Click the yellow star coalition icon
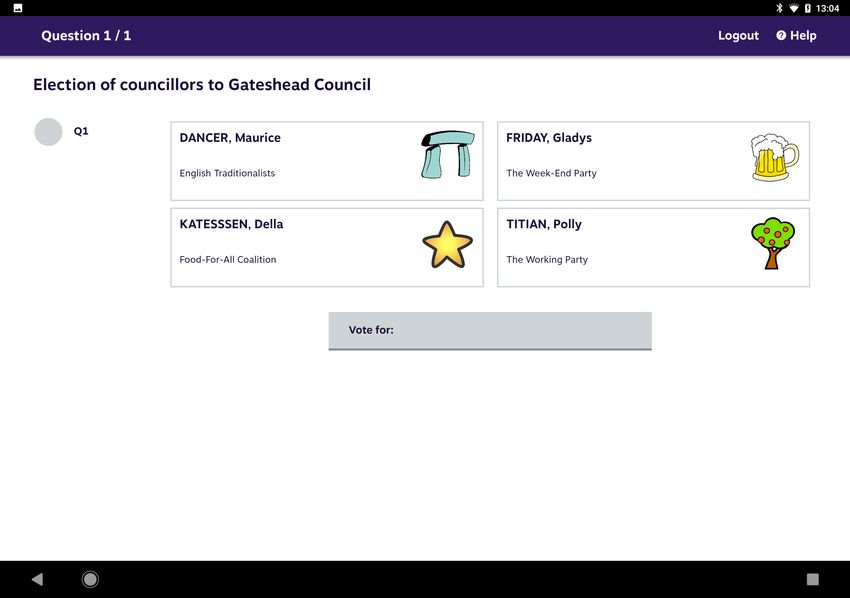 pyautogui.click(x=447, y=245)
